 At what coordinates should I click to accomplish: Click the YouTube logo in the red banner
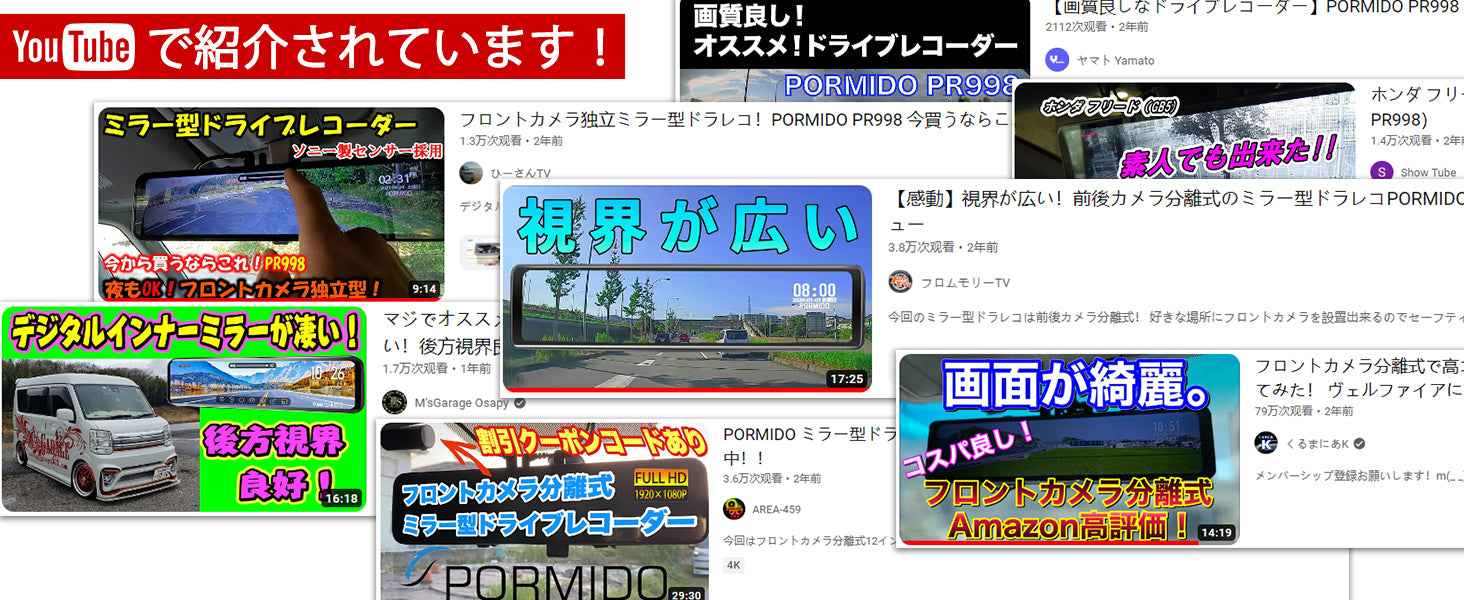click(73, 48)
